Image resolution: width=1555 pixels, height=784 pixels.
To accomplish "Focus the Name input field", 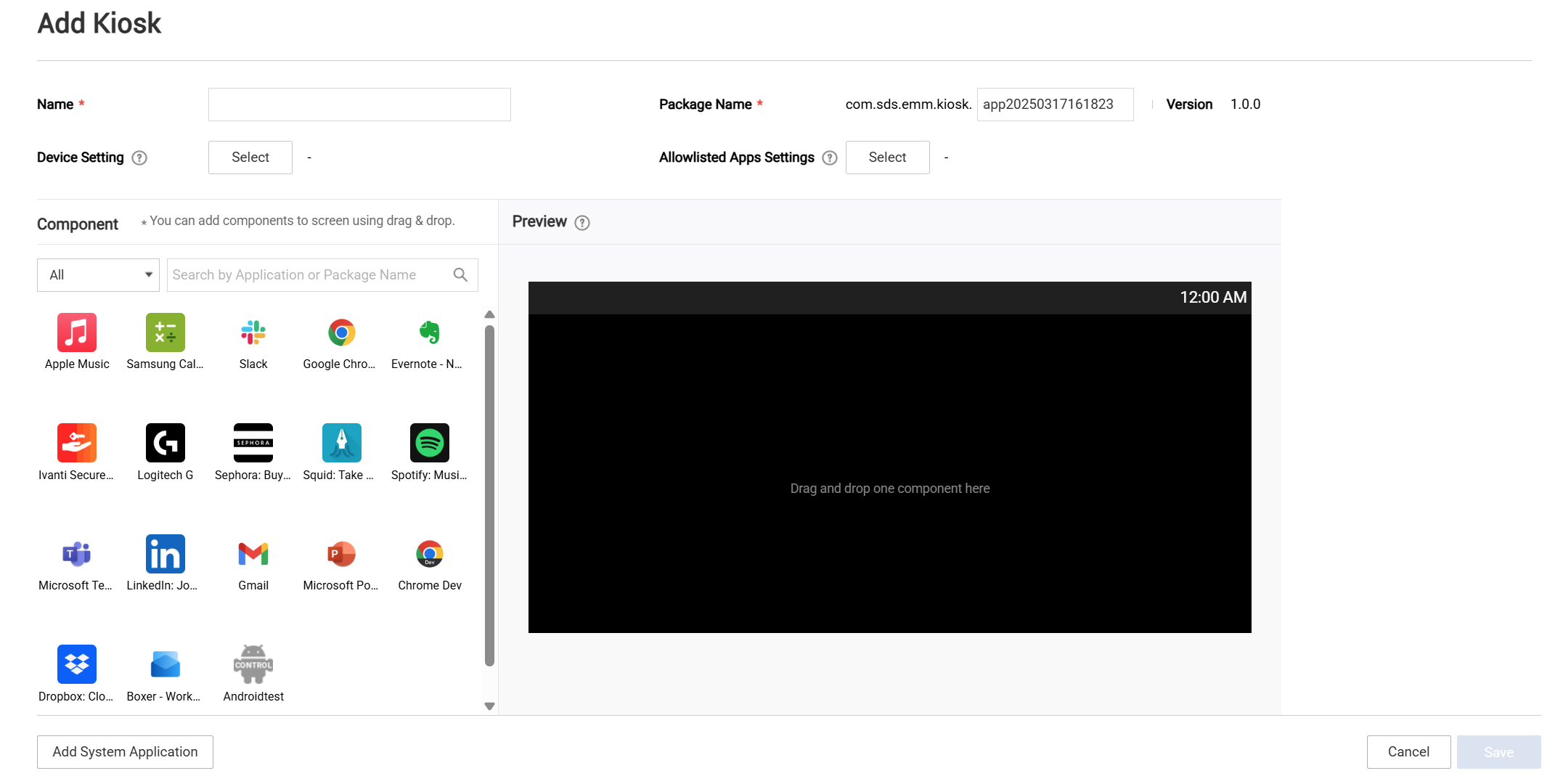I will tap(359, 104).
